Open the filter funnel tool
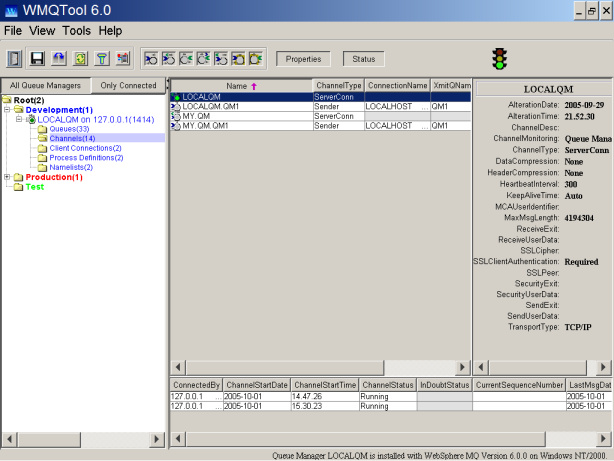614x461 pixels. coord(102,59)
